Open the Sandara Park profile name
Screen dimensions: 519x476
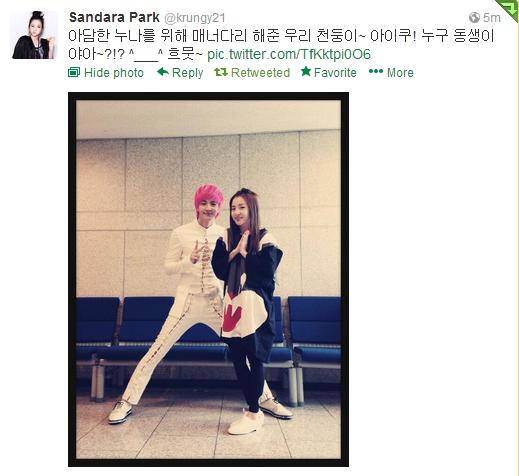point(114,17)
